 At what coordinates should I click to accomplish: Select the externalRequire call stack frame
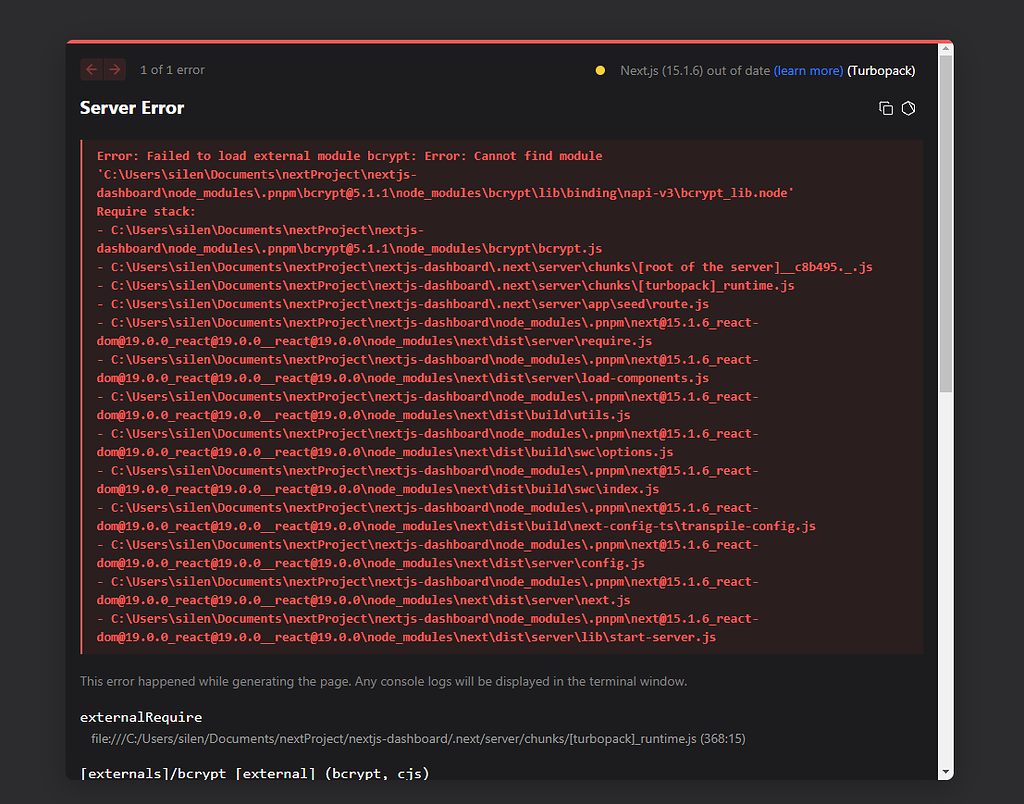point(141,717)
